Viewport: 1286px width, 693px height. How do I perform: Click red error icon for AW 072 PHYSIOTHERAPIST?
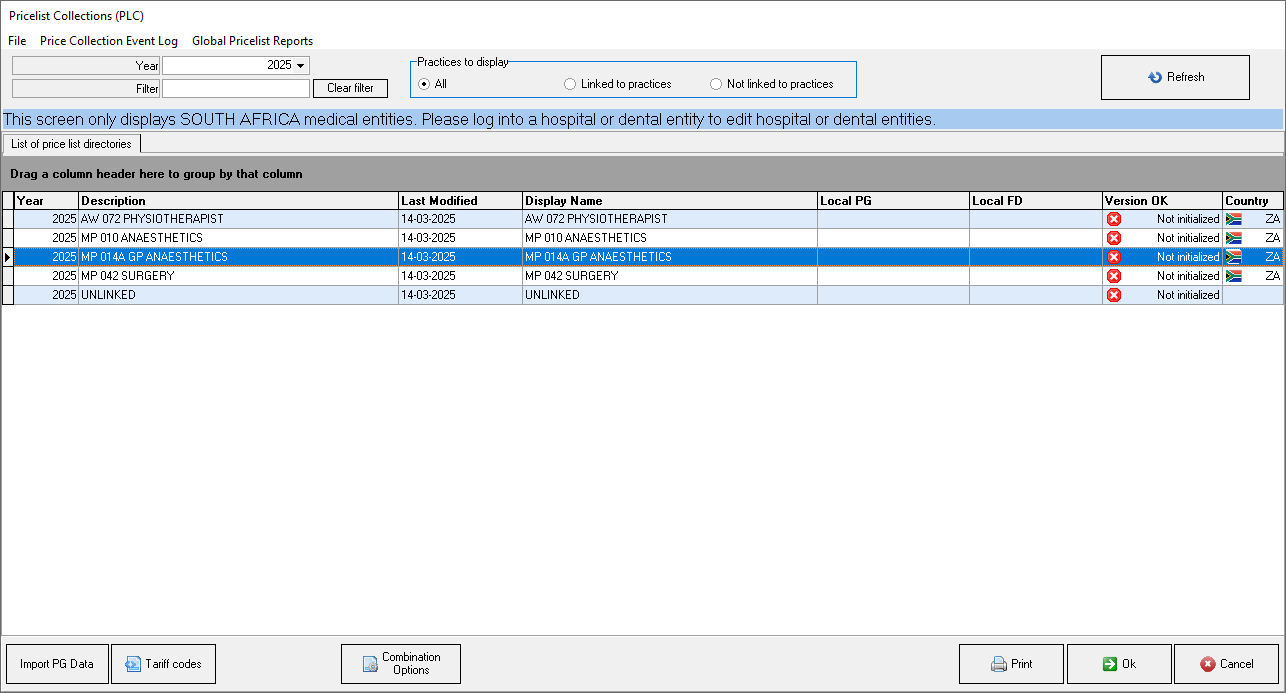tap(1114, 219)
